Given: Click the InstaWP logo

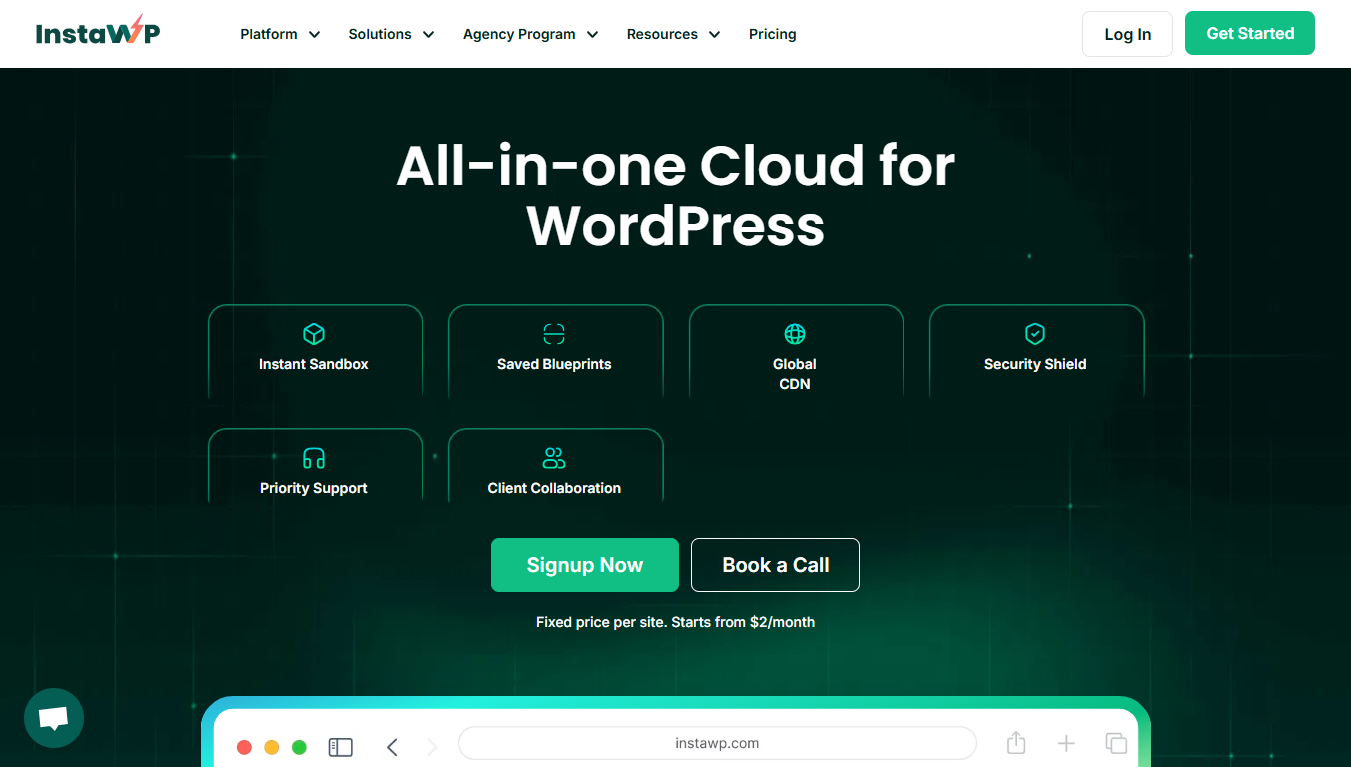Looking at the screenshot, I should coord(97,33).
